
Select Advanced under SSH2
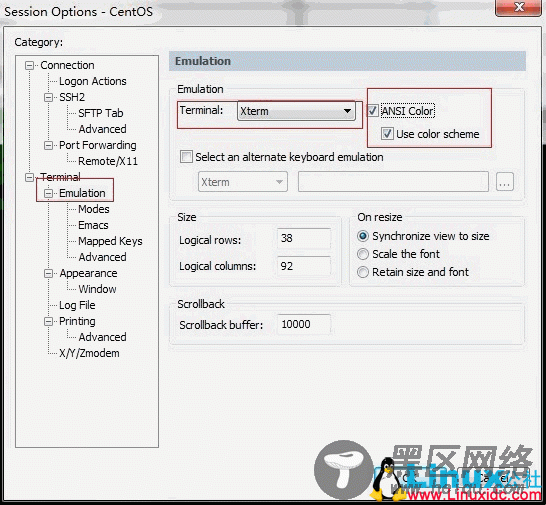(102, 129)
